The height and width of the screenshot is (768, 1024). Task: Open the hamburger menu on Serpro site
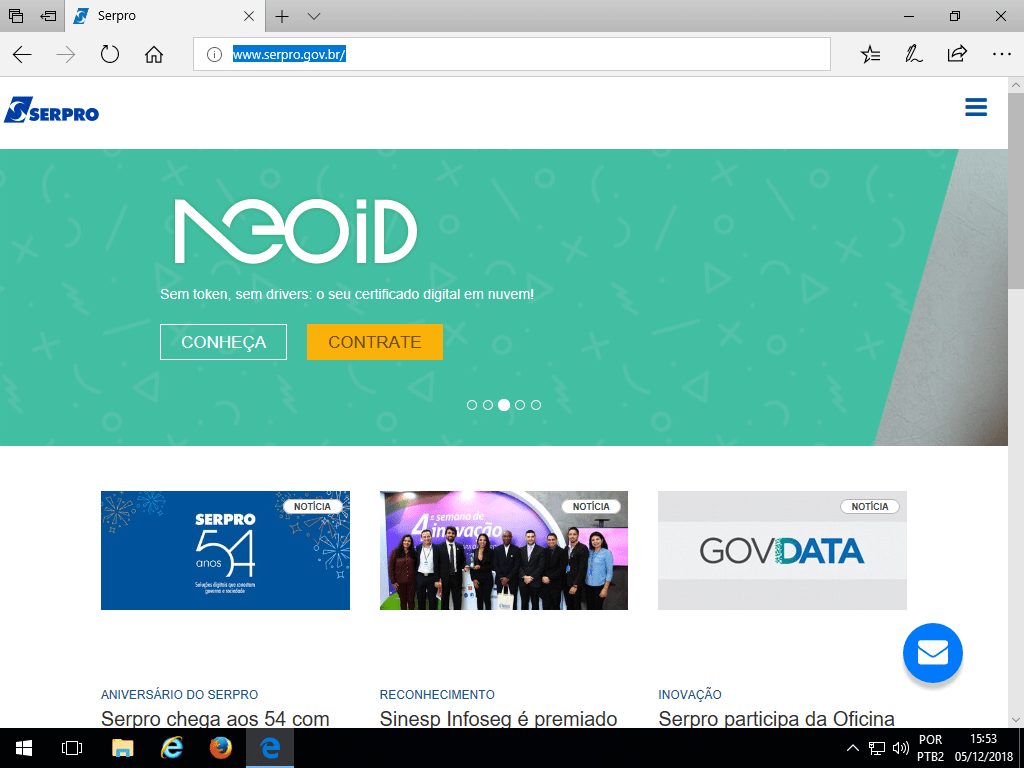coord(975,108)
